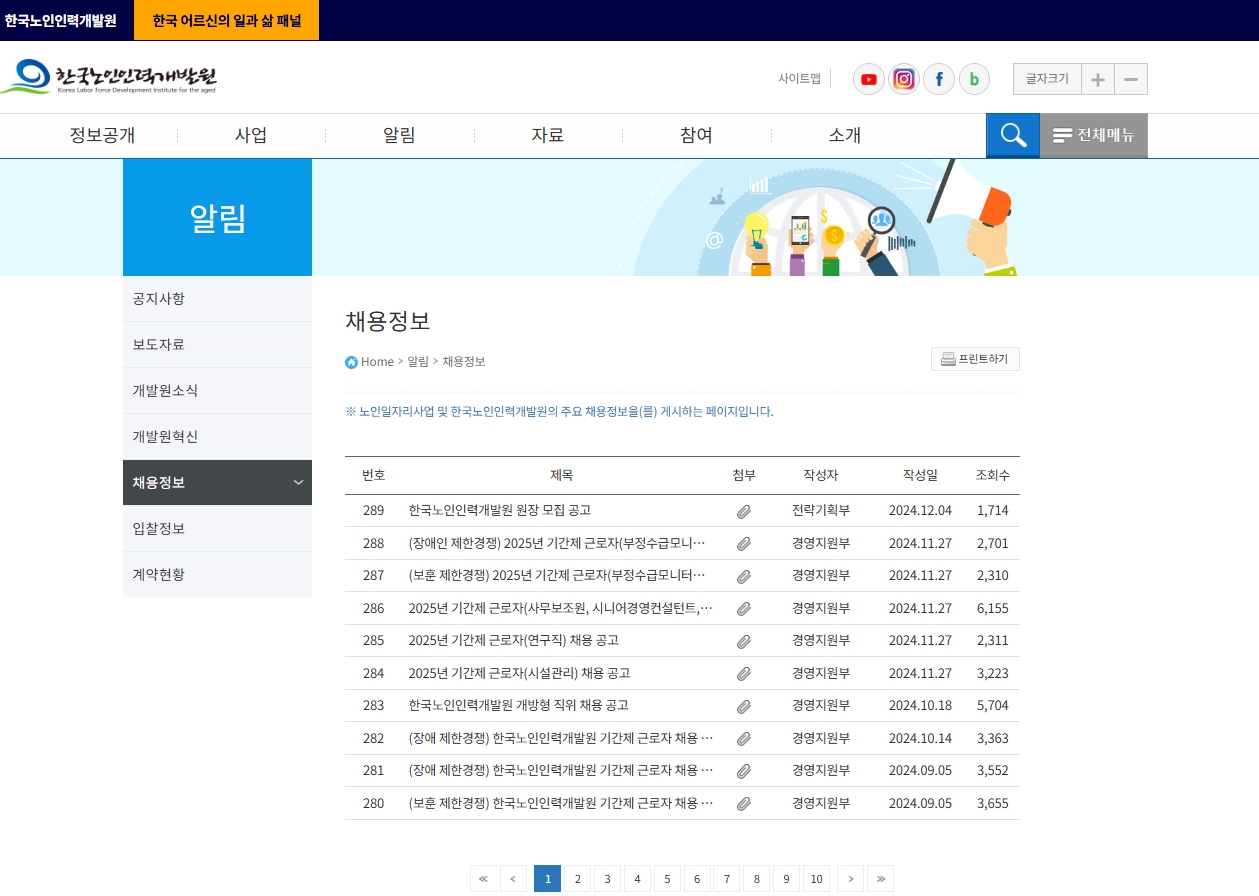Open post 286 사무보조원, 시니어경영컨설턴트
Viewport: 1259px width, 896px height.
click(561, 608)
